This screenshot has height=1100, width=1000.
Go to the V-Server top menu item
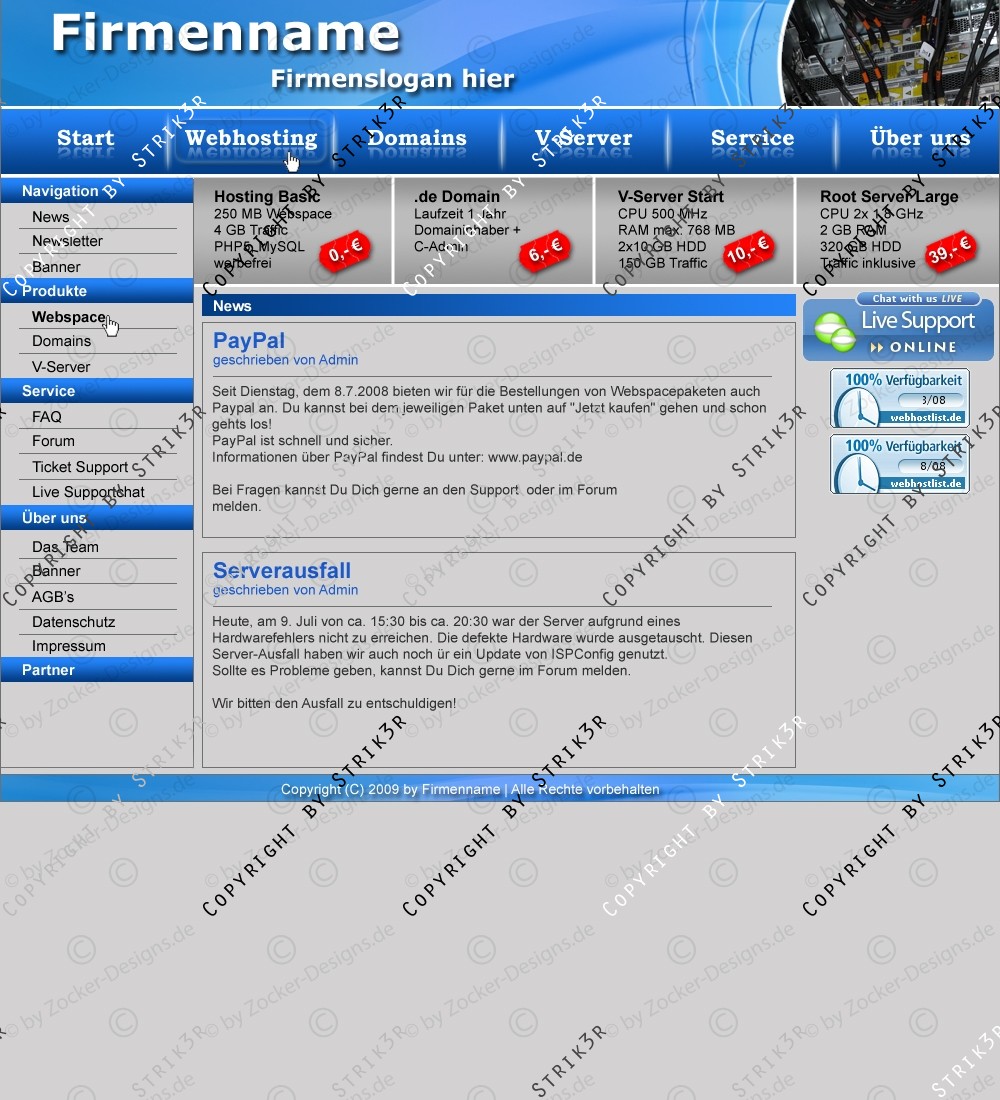583,139
